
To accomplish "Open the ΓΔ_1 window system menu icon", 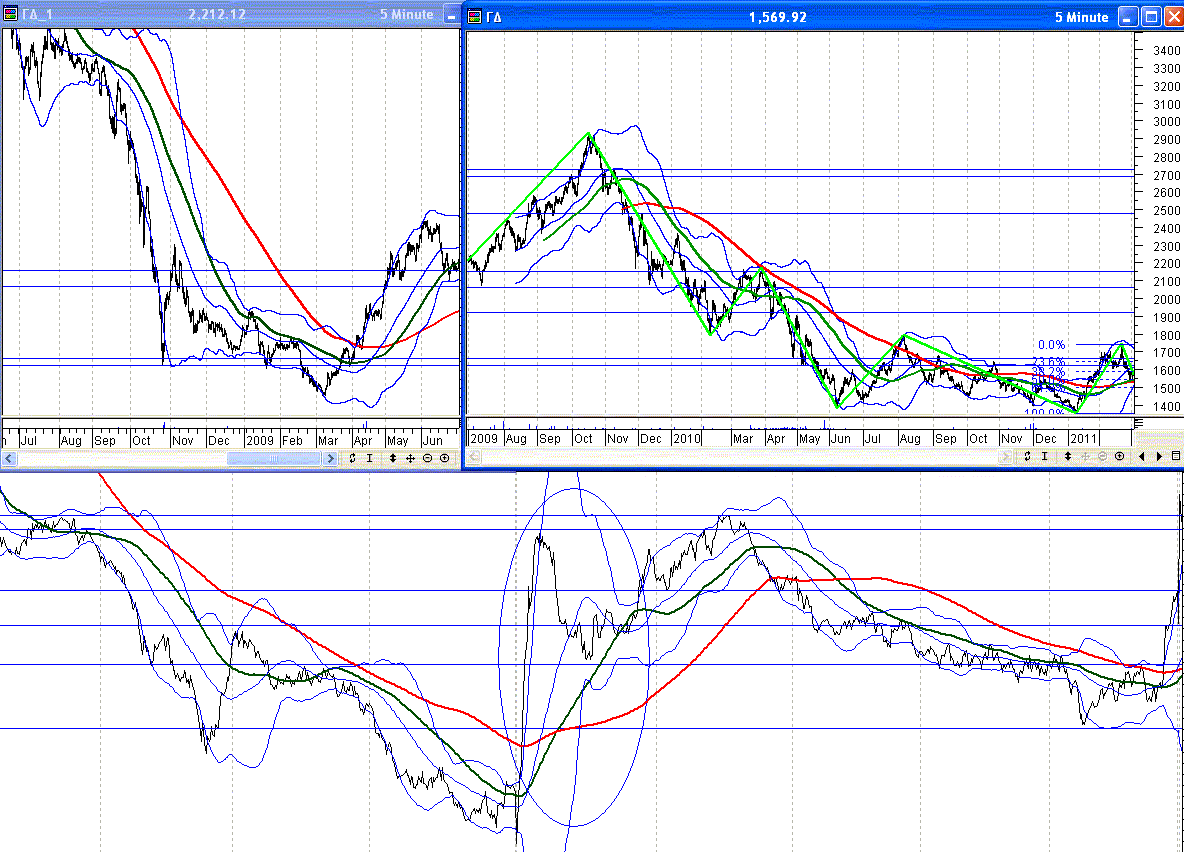I will click(10, 15).
